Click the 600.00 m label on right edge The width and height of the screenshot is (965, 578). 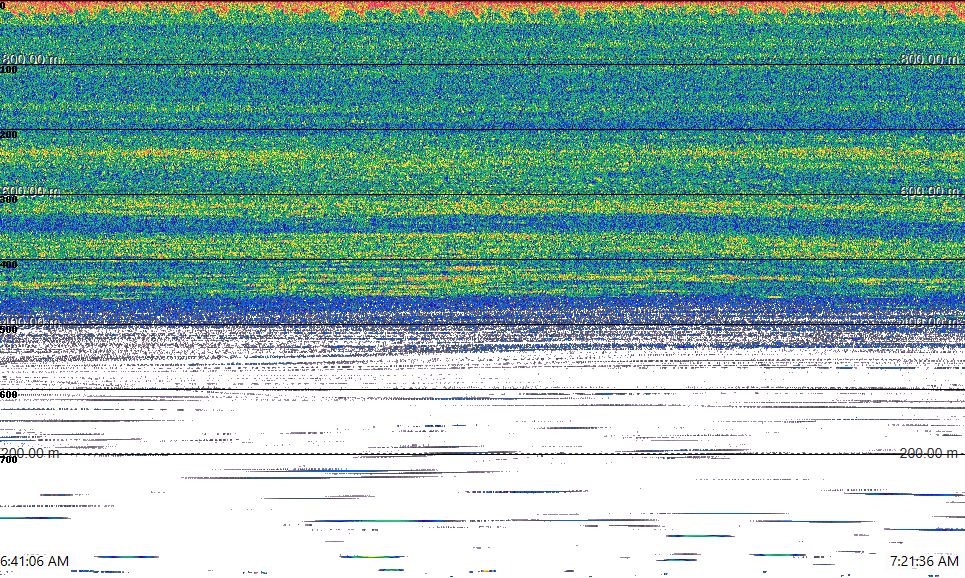tap(929, 191)
